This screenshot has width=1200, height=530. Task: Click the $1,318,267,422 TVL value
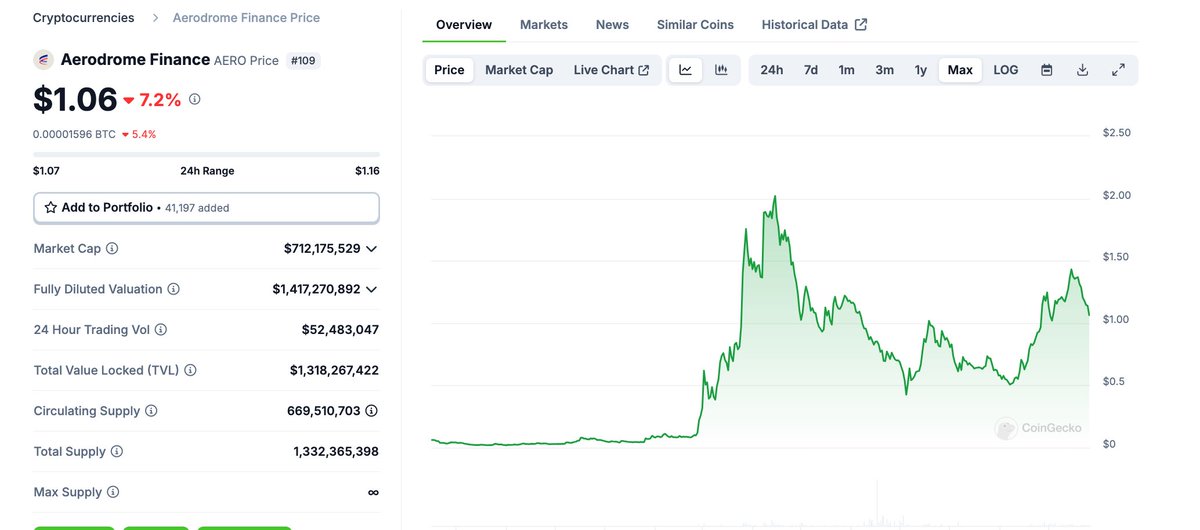(x=334, y=370)
